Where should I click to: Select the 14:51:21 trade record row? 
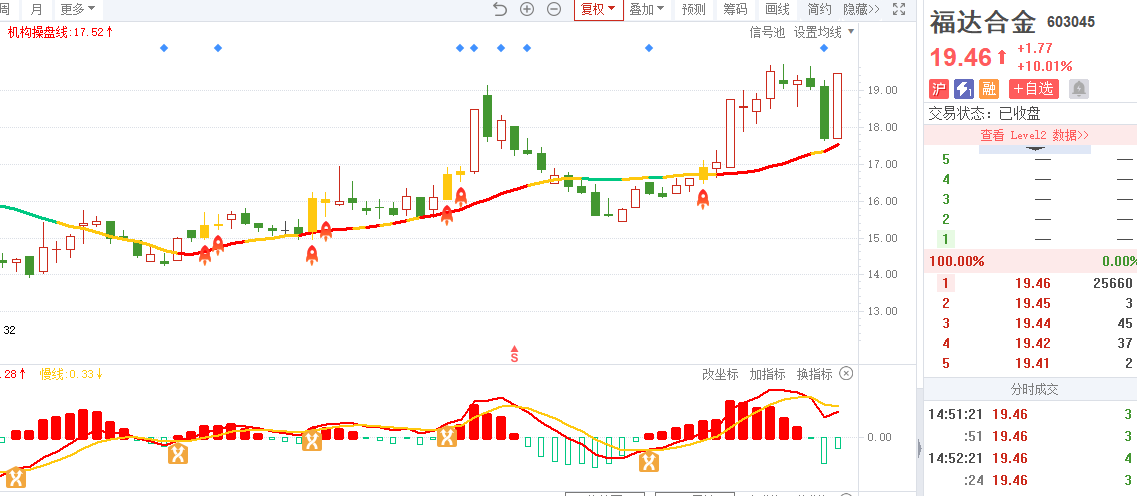coord(1030,414)
